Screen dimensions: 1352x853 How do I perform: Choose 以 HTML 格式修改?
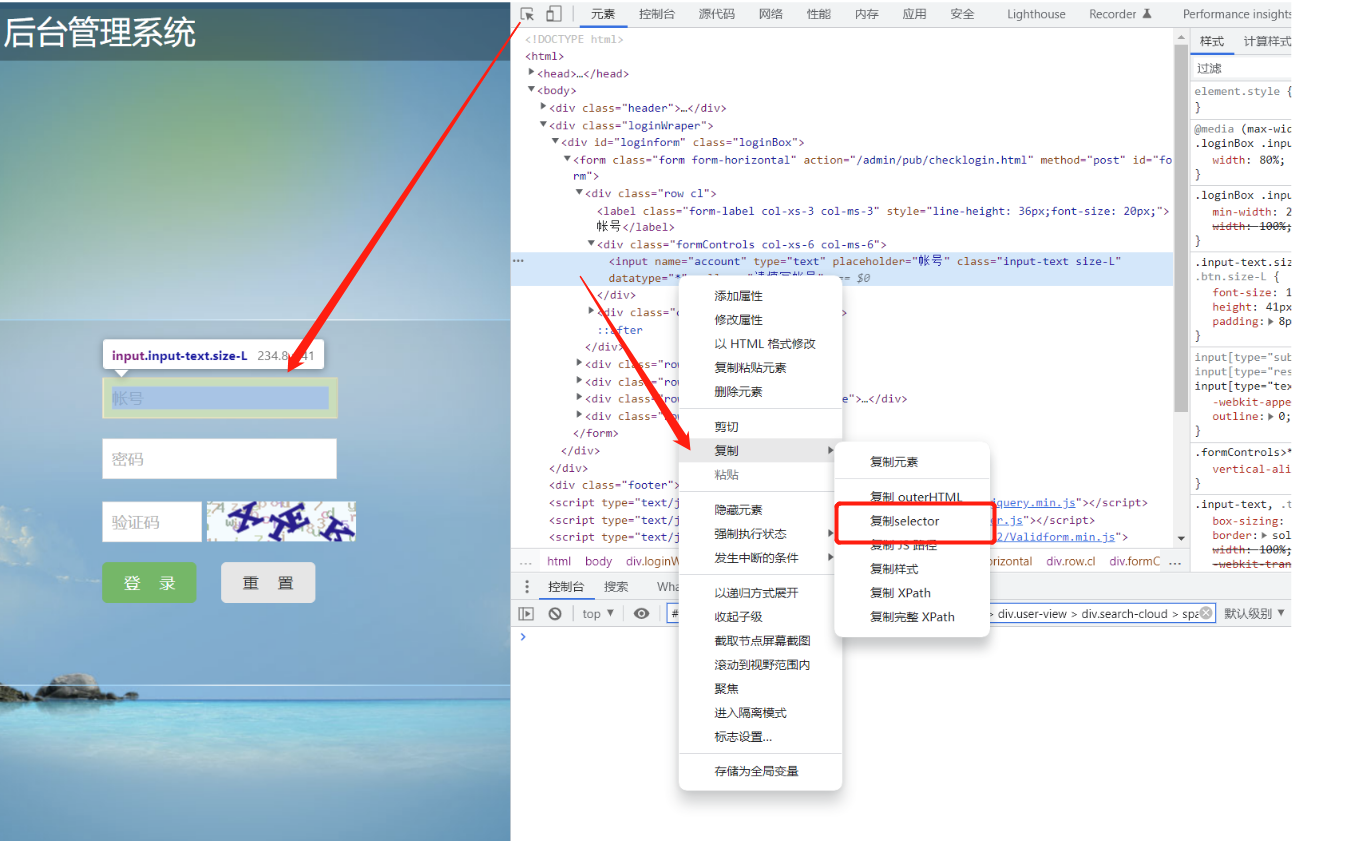[x=760, y=344]
